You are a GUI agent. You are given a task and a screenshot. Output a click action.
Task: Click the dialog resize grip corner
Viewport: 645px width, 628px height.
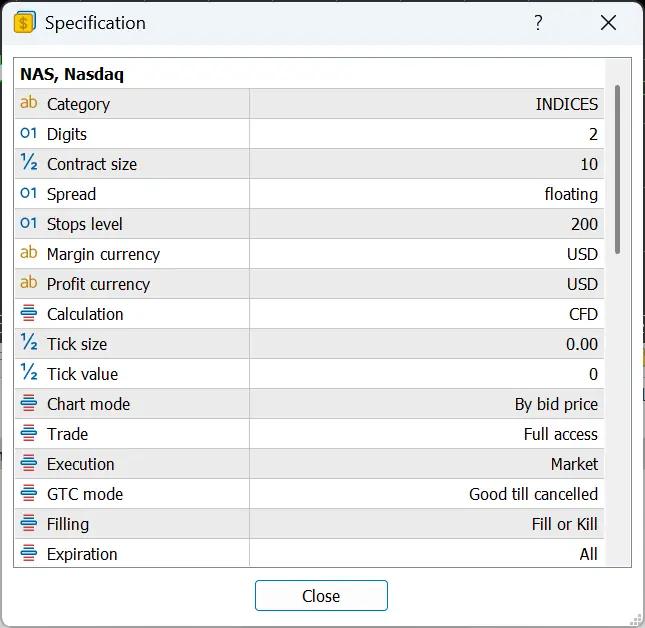(x=636, y=619)
